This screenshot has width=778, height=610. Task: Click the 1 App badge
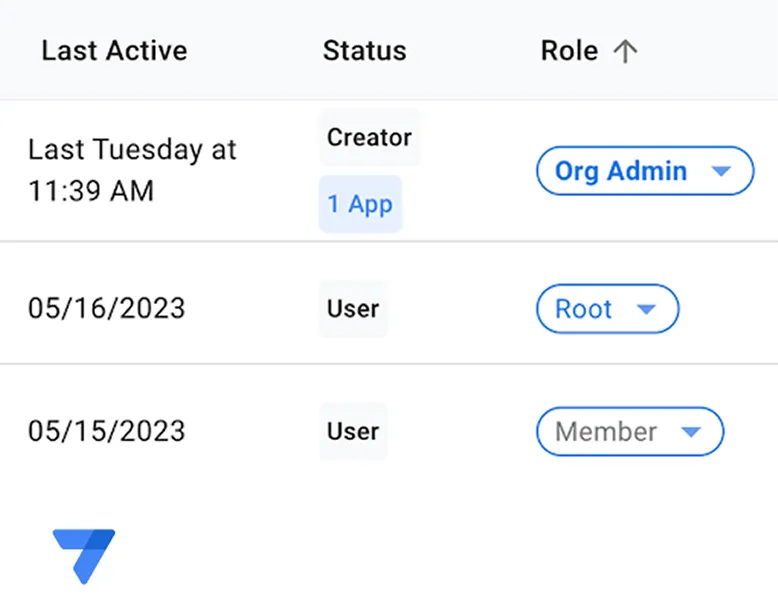[x=360, y=203]
